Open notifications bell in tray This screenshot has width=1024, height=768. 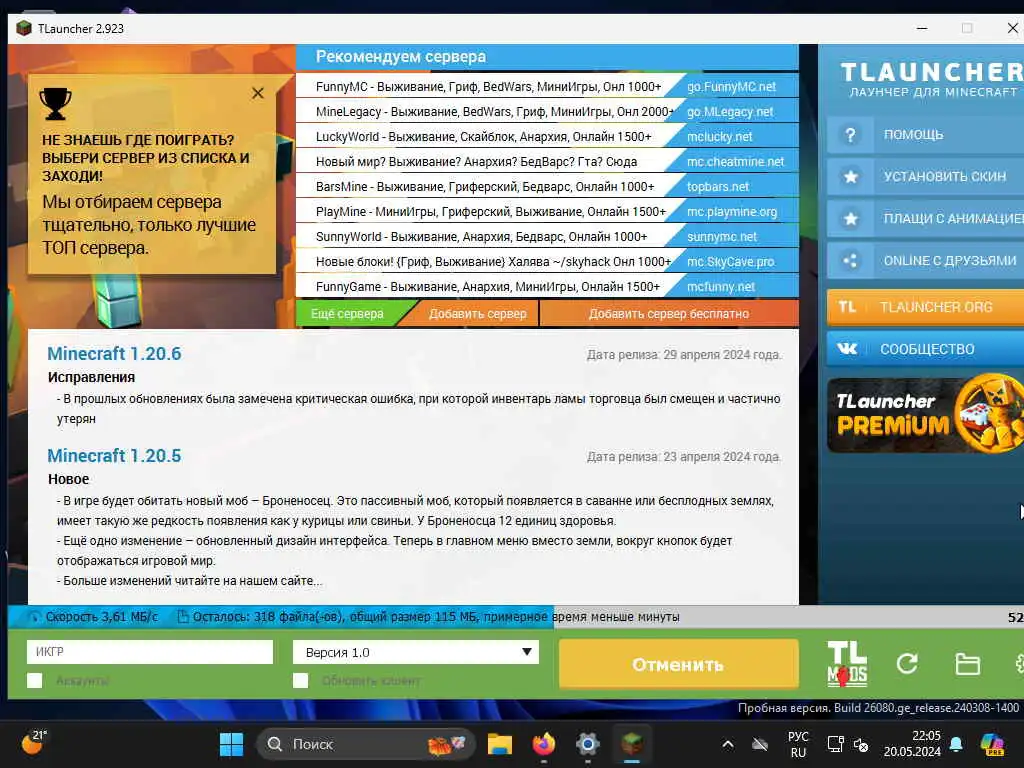[x=956, y=744]
